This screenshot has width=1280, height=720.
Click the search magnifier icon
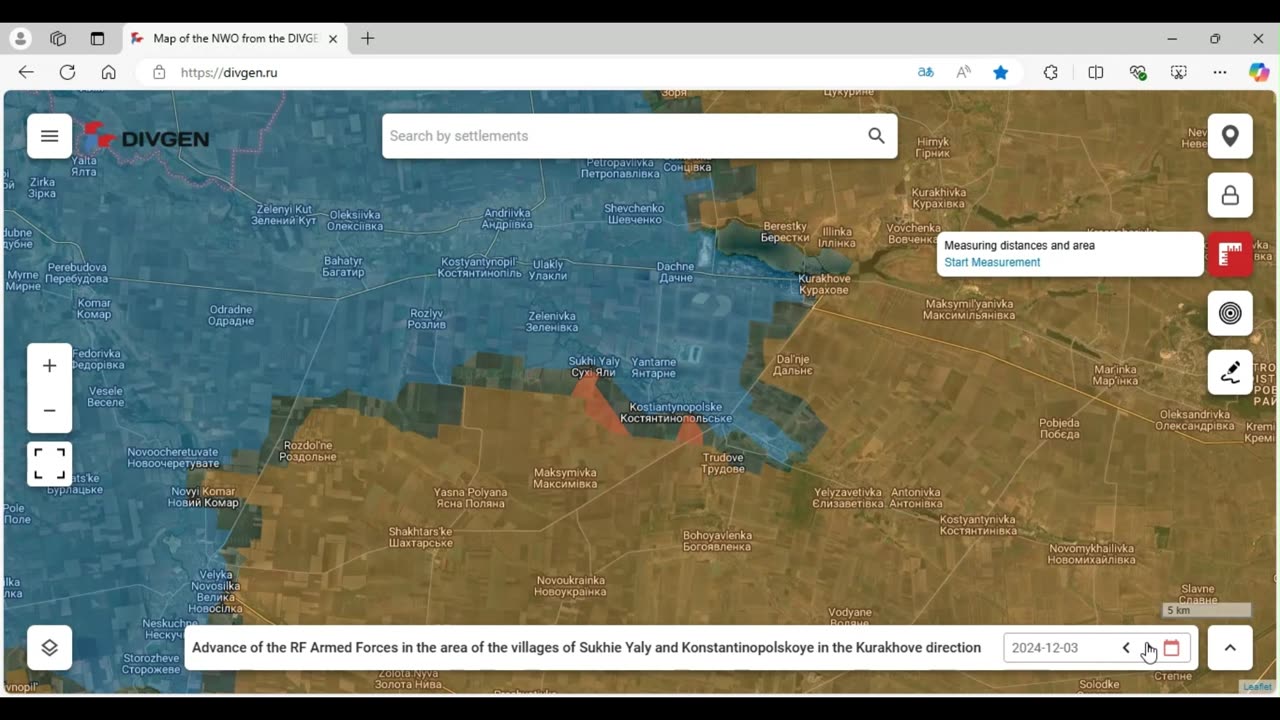click(x=876, y=136)
